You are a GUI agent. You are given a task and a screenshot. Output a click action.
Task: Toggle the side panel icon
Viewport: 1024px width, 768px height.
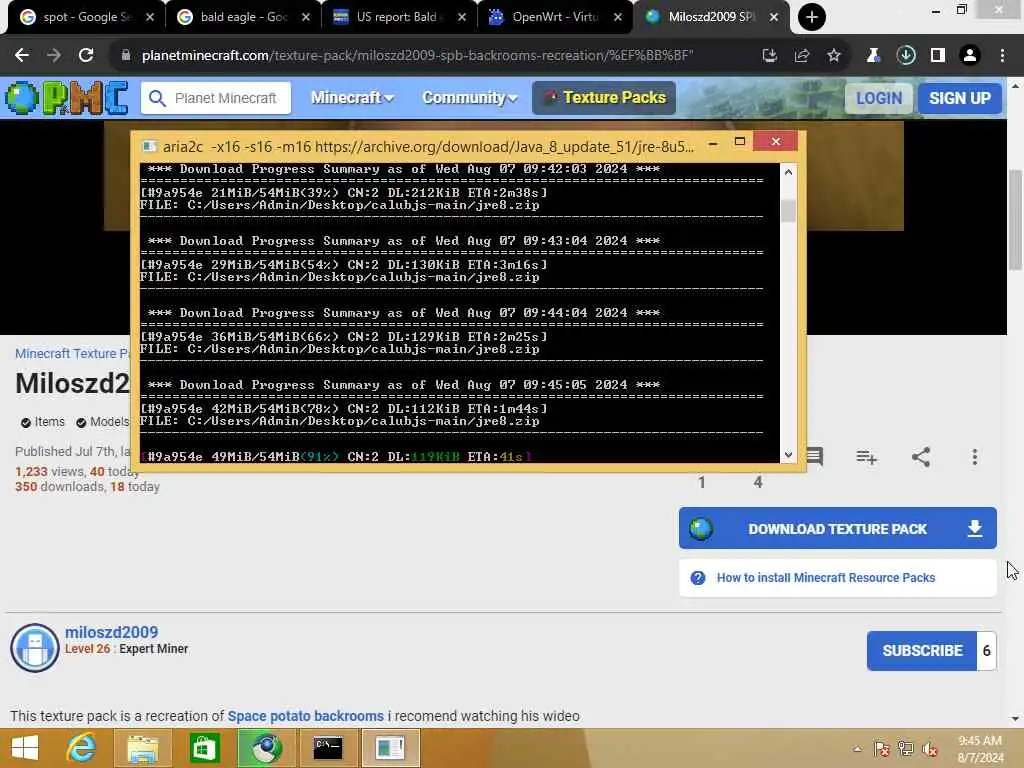[x=938, y=56]
